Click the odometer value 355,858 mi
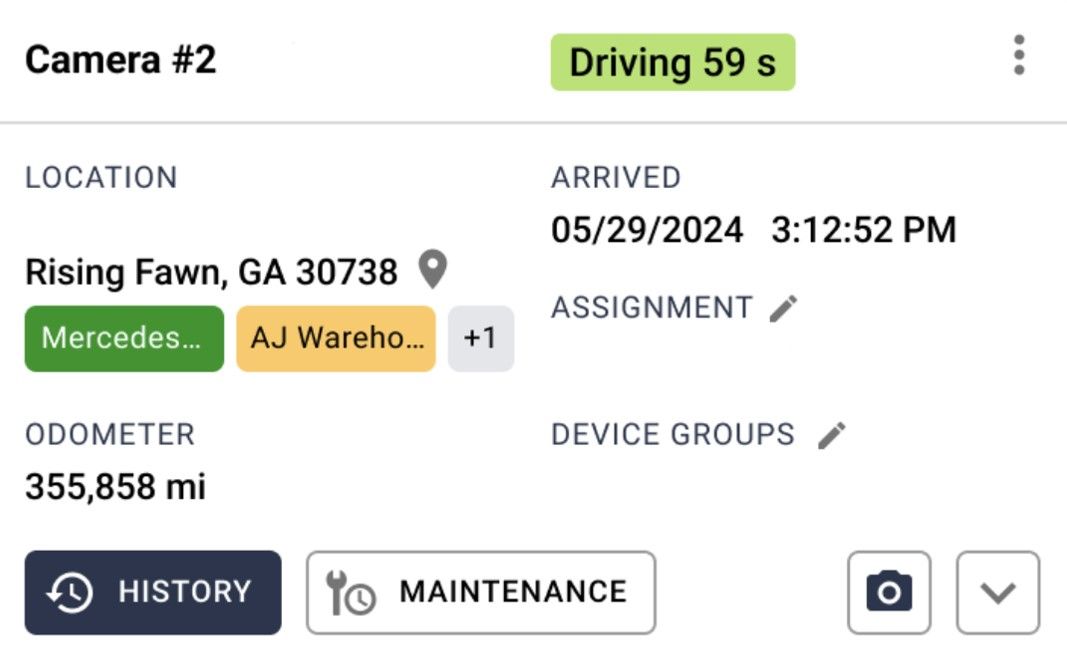Screen dimensions: 1067x658 click(x=115, y=487)
